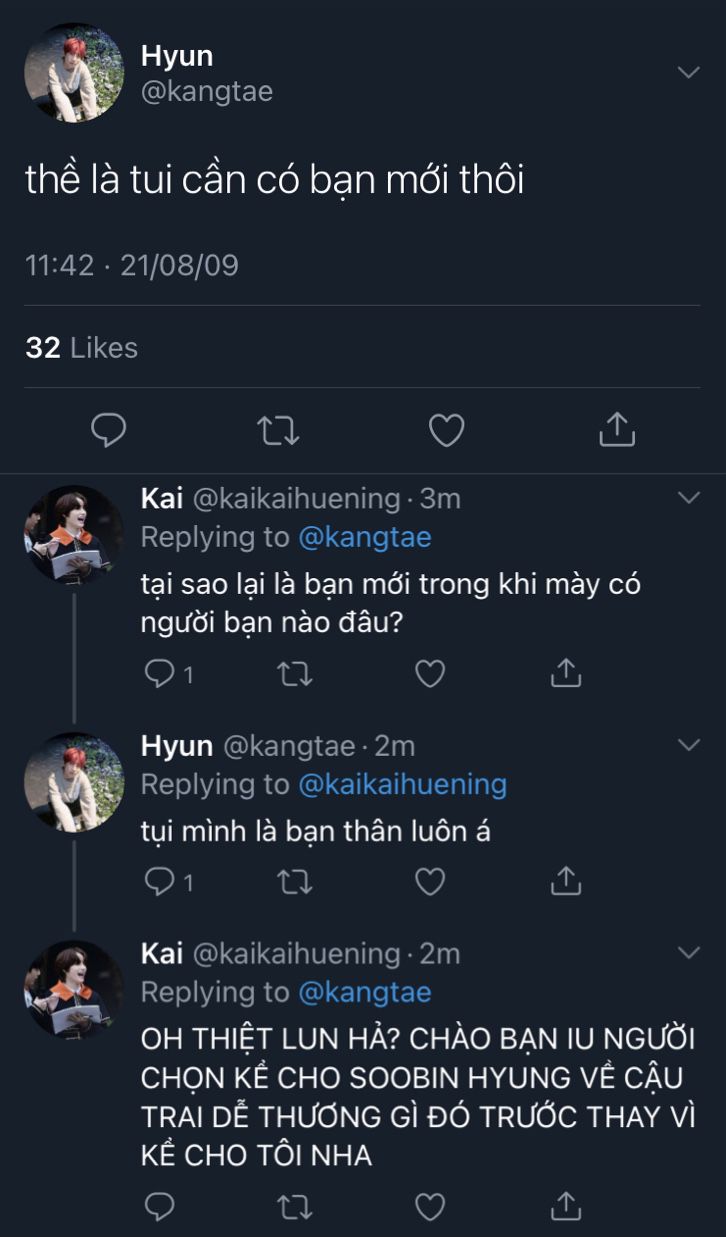The width and height of the screenshot is (726, 1237).
Task: Expand options chevron on Hyun's 2m reply
Action: pyautogui.click(x=688, y=745)
